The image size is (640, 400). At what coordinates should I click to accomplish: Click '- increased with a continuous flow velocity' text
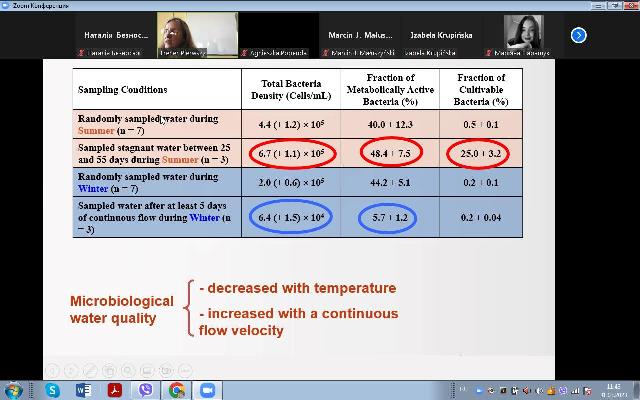(298, 322)
